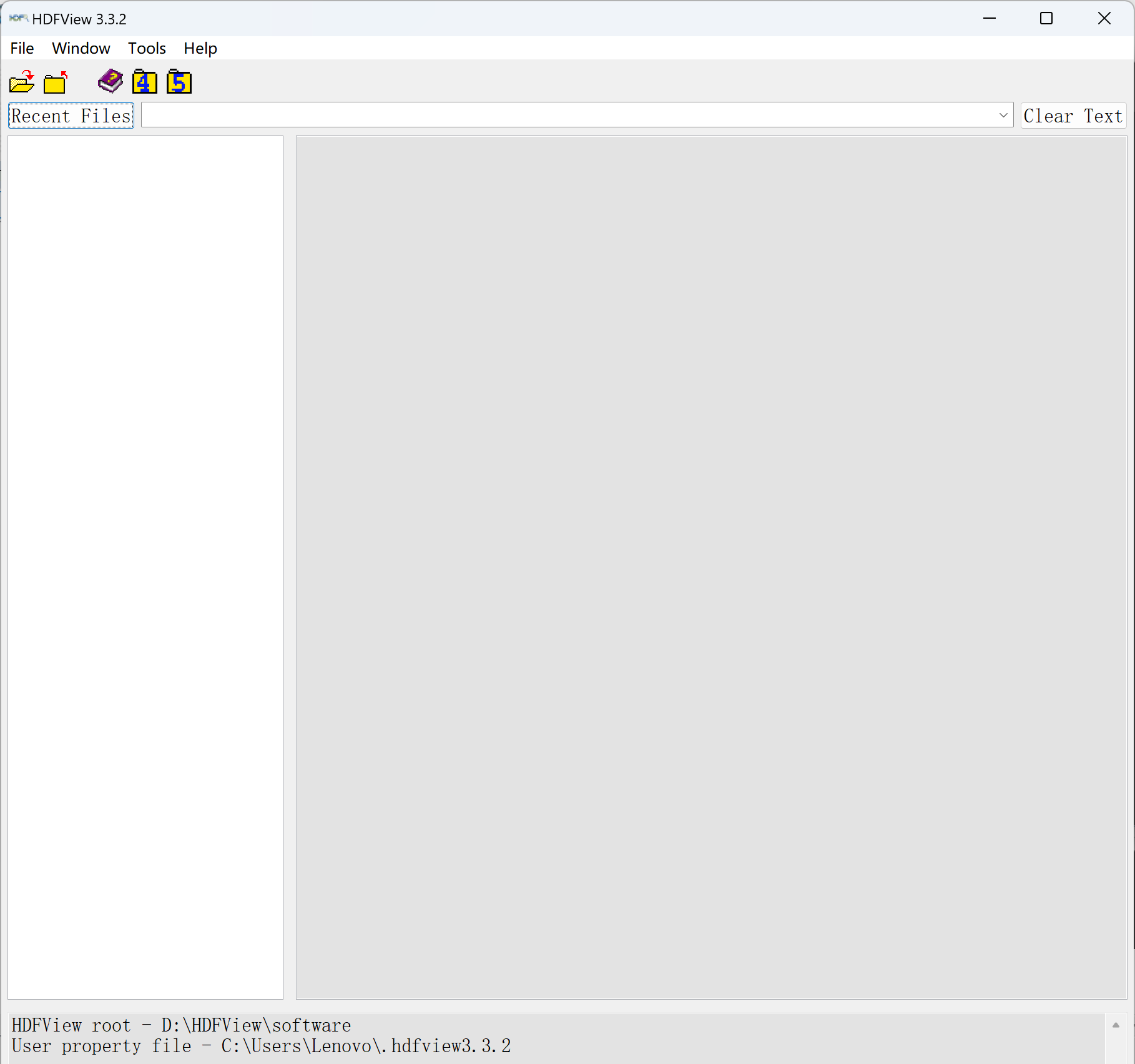Open the Help menu
Viewport: 1135px width, 1064px height.
click(200, 48)
